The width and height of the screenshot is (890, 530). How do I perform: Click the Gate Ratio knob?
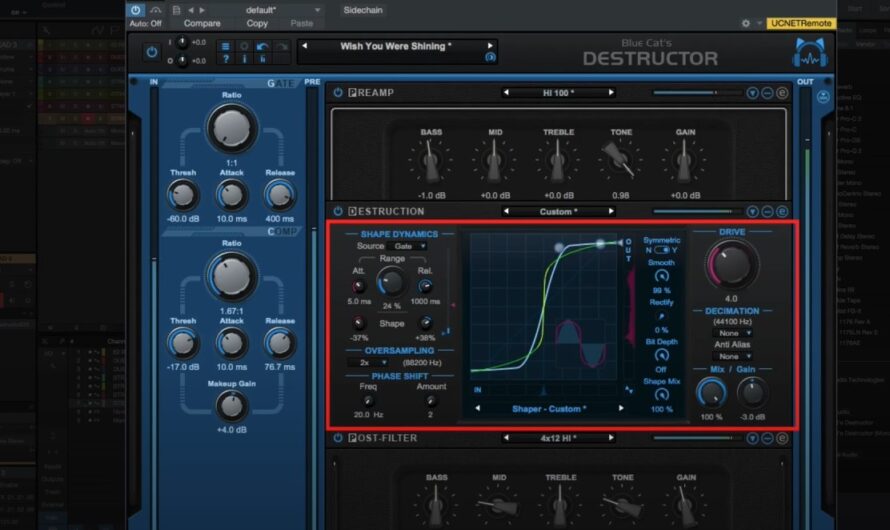[232, 129]
